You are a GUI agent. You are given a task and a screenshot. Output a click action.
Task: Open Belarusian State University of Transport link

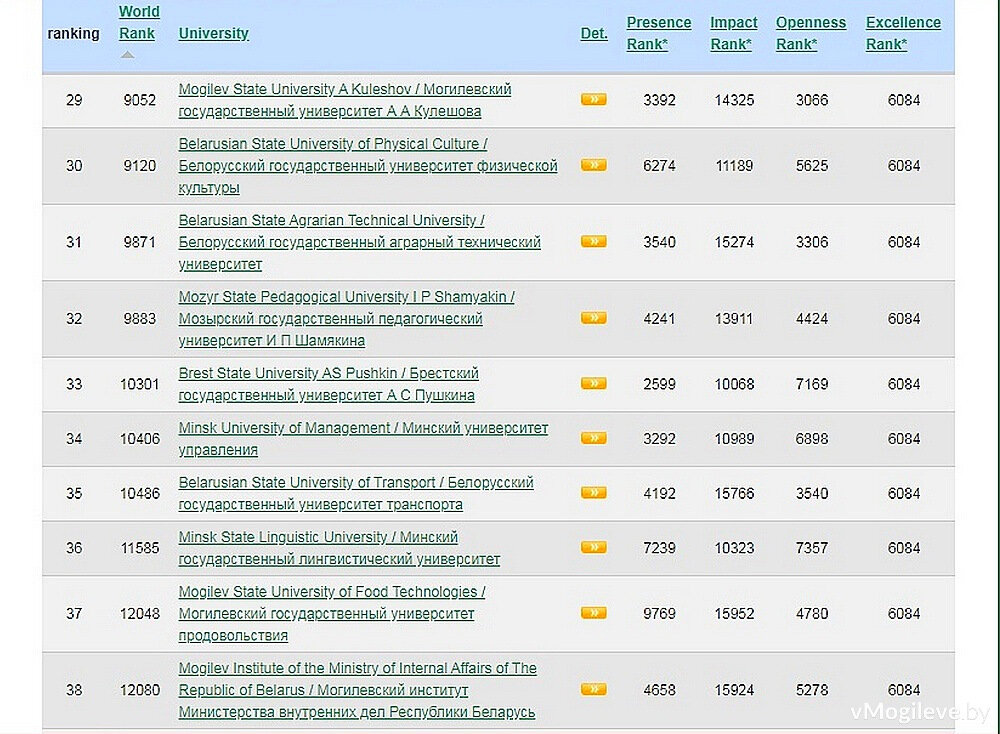[356, 494]
